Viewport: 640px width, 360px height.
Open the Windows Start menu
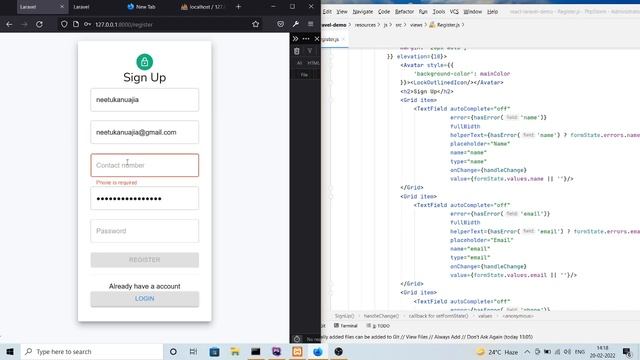tap(10, 351)
